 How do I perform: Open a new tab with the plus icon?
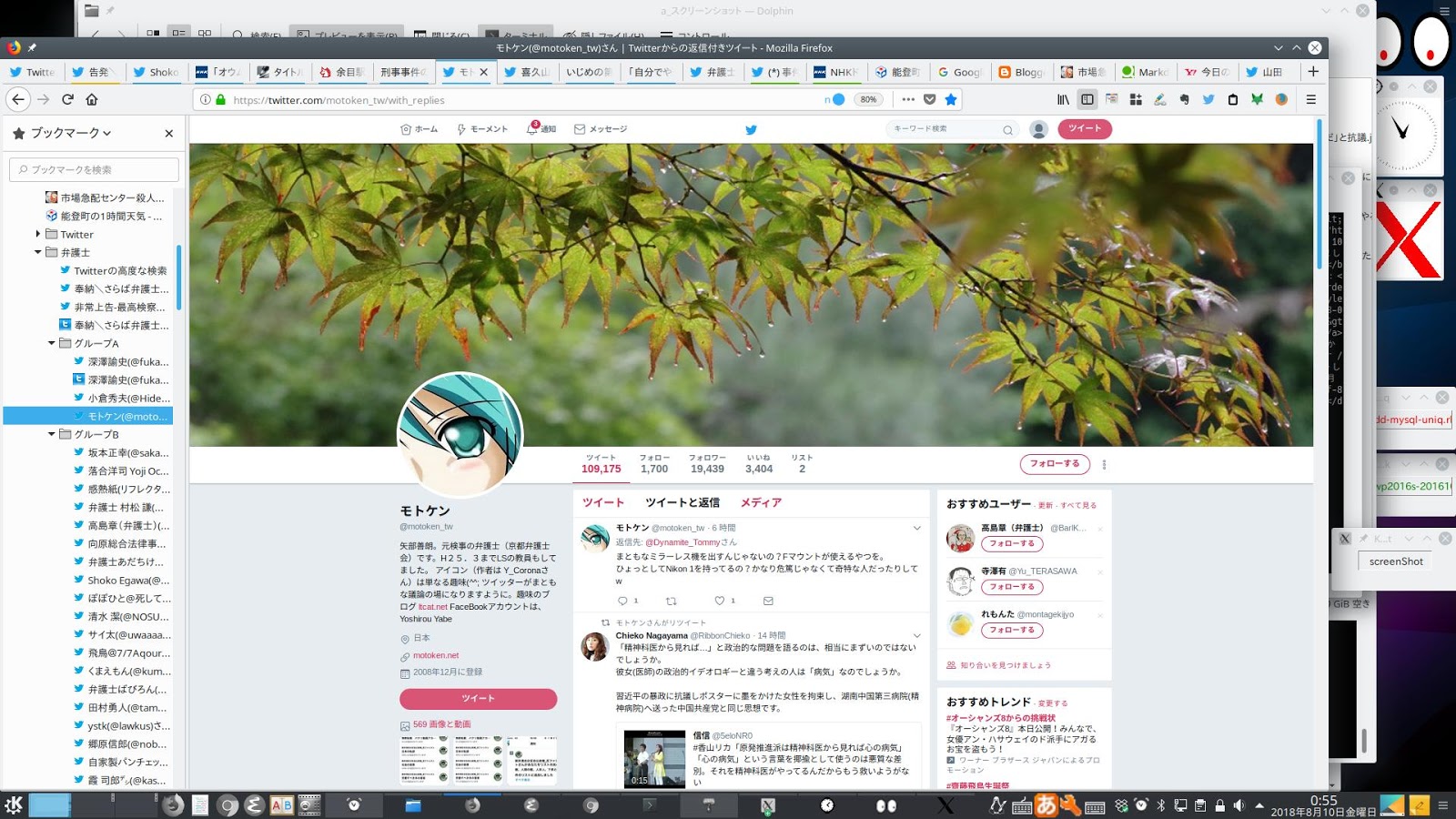click(x=1313, y=71)
